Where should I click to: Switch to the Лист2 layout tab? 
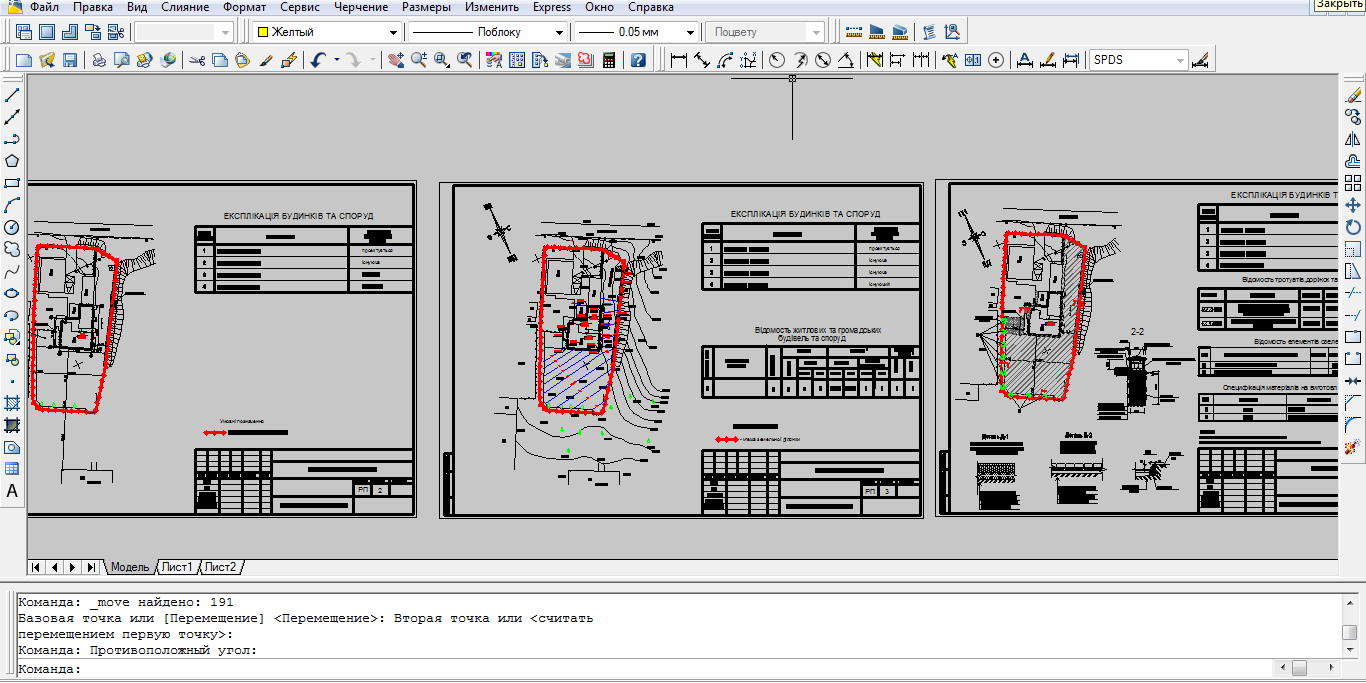pos(221,567)
